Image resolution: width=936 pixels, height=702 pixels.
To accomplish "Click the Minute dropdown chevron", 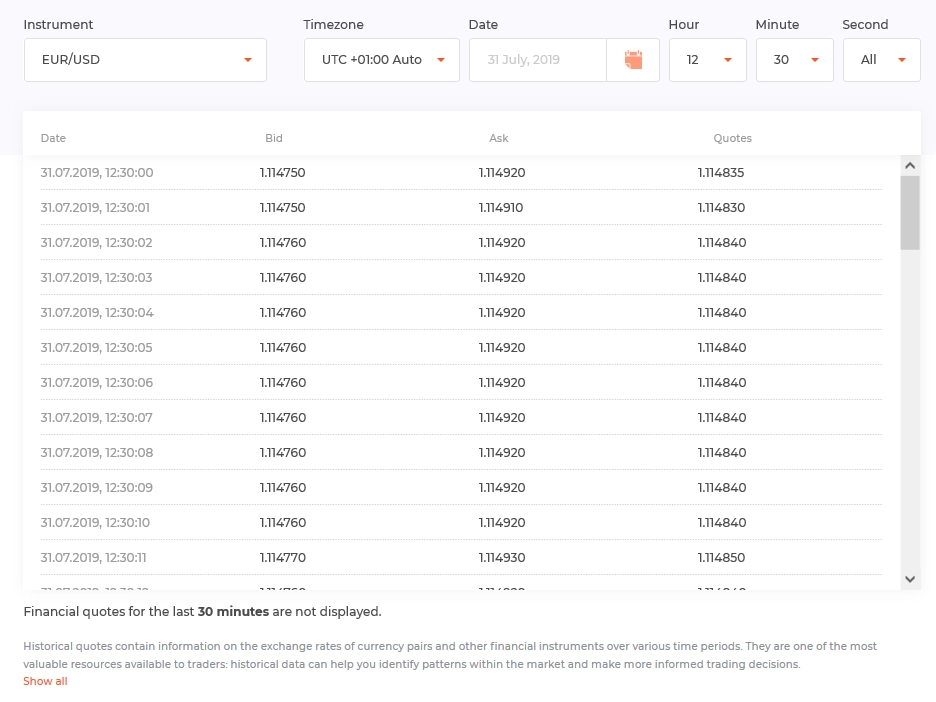I will pos(815,60).
